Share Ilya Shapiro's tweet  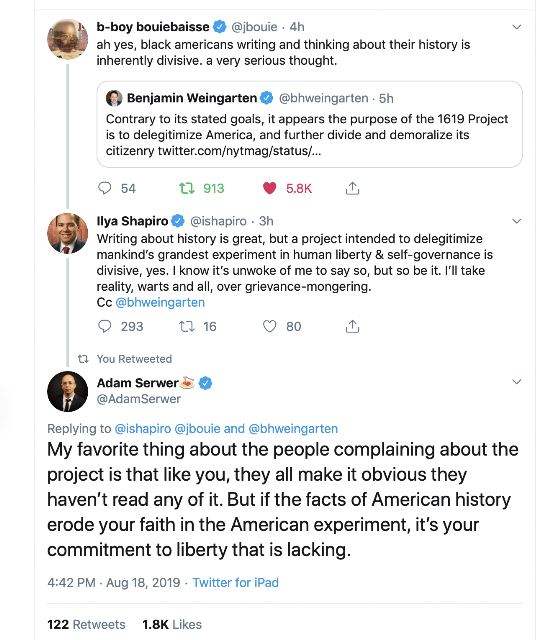coord(352,326)
